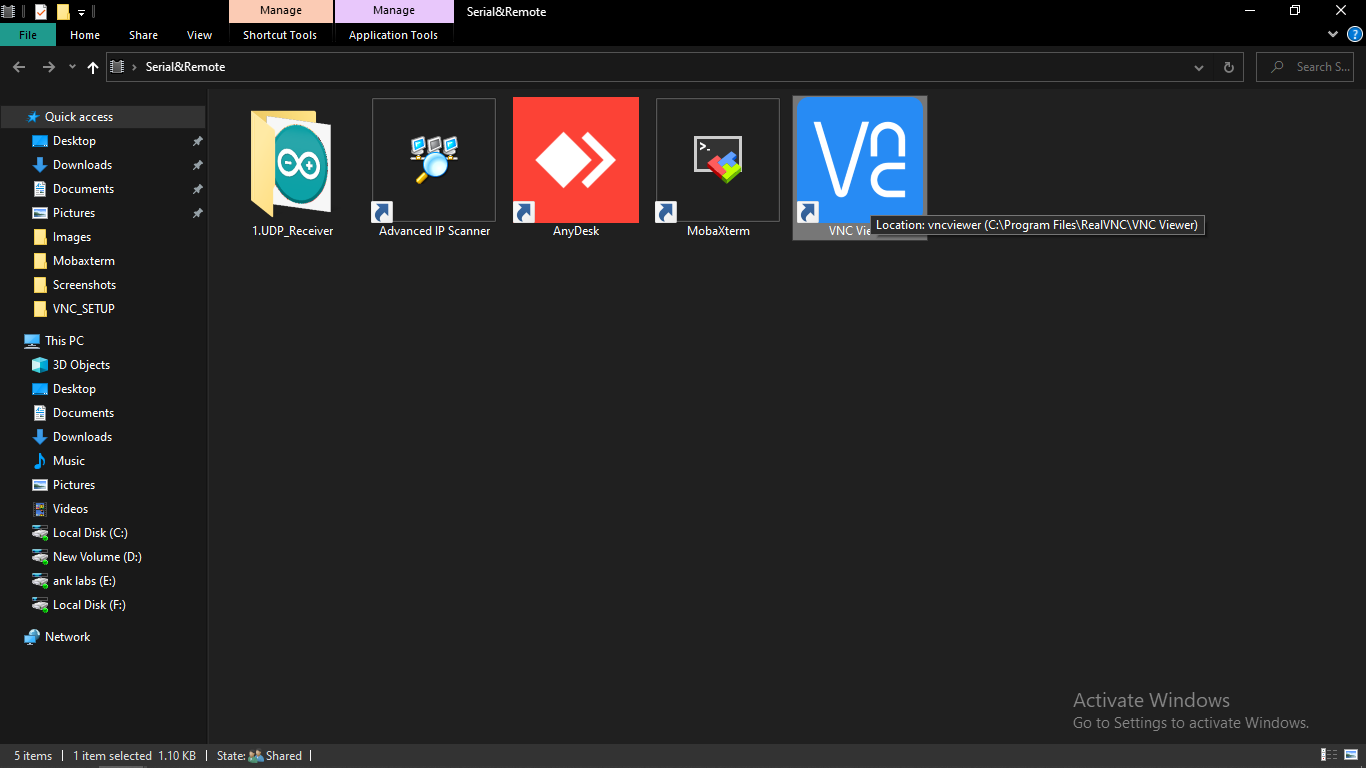The height and width of the screenshot is (768, 1366).
Task: Click the MobaXterm file name label
Action: [x=718, y=231]
